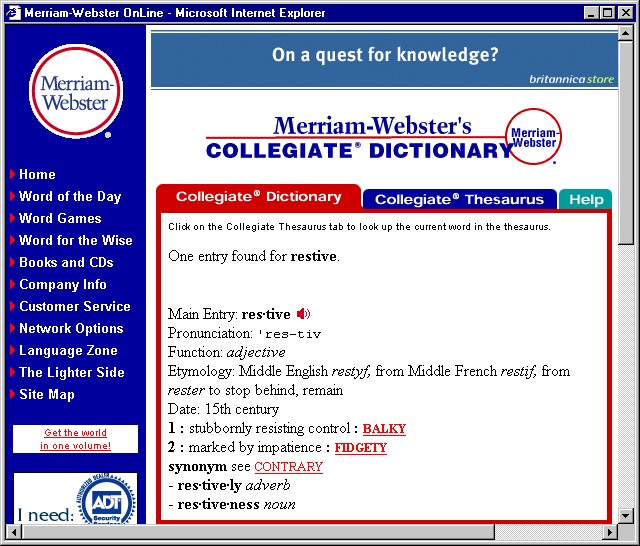Viewport: 640px width, 546px height.
Task: Click 'Get the world in one volume!' link
Action: point(76,439)
